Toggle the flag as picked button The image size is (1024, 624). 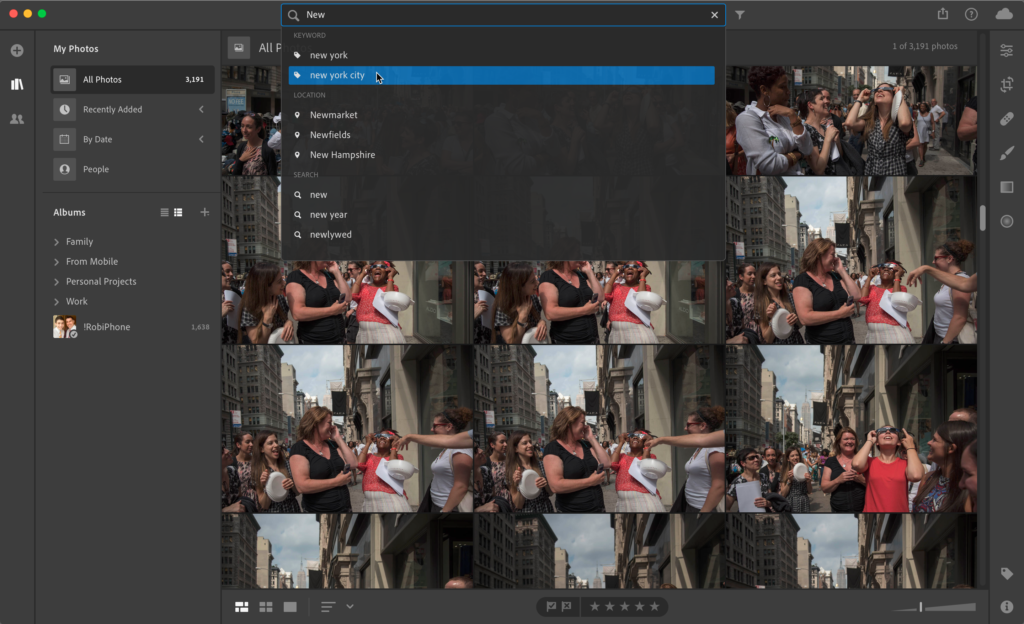tap(551, 606)
